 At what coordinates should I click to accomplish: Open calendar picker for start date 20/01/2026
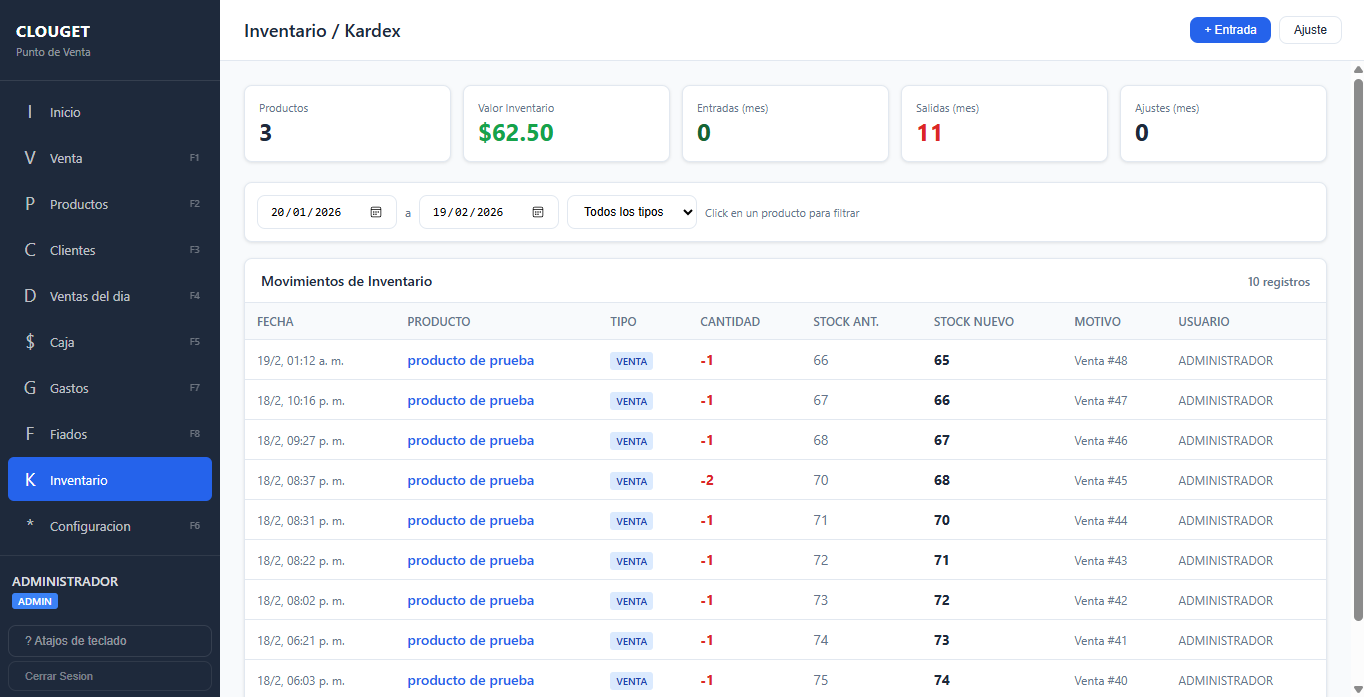point(376,212)
